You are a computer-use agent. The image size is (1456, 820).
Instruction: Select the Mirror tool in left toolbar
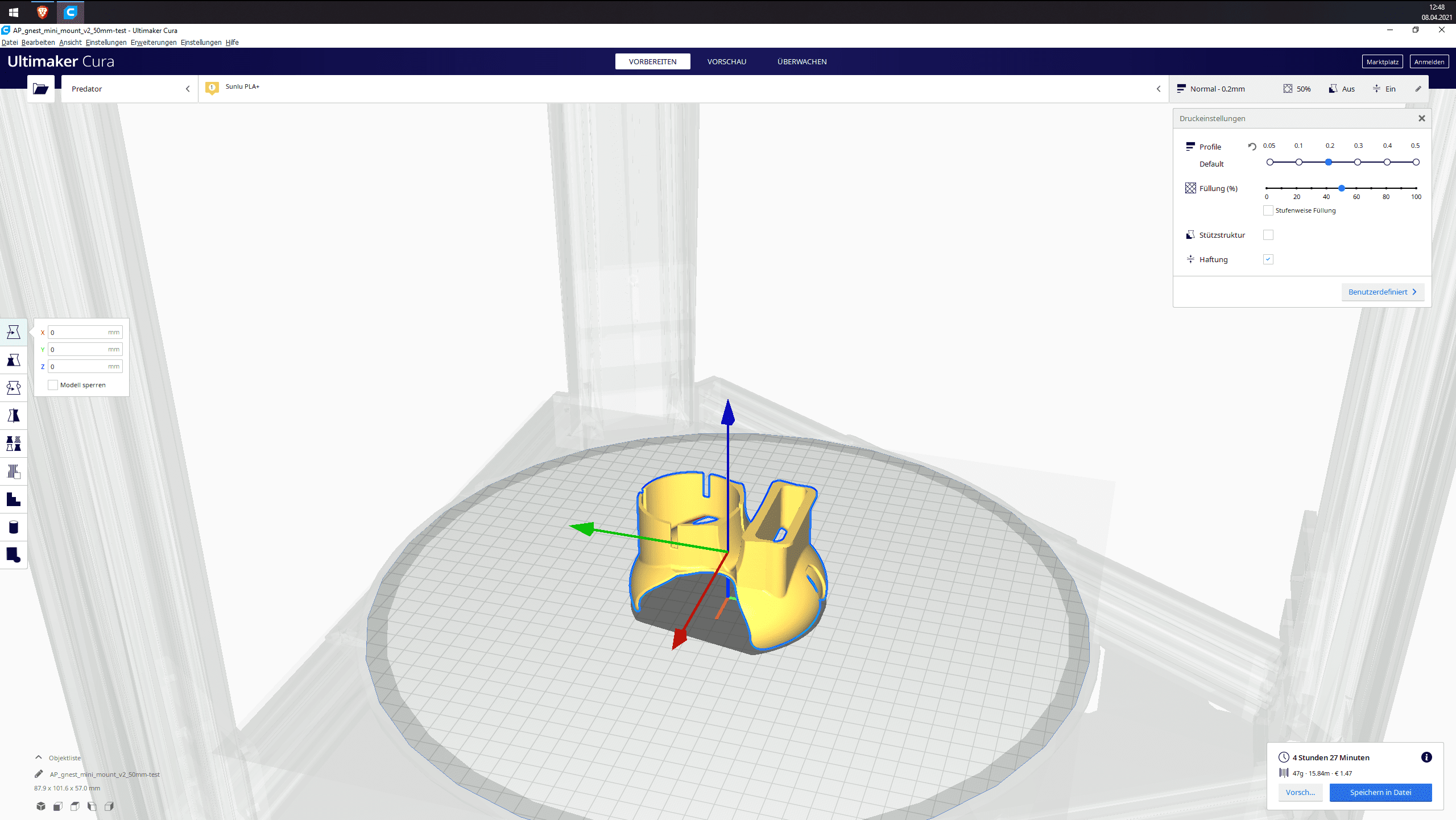point(14,416)
